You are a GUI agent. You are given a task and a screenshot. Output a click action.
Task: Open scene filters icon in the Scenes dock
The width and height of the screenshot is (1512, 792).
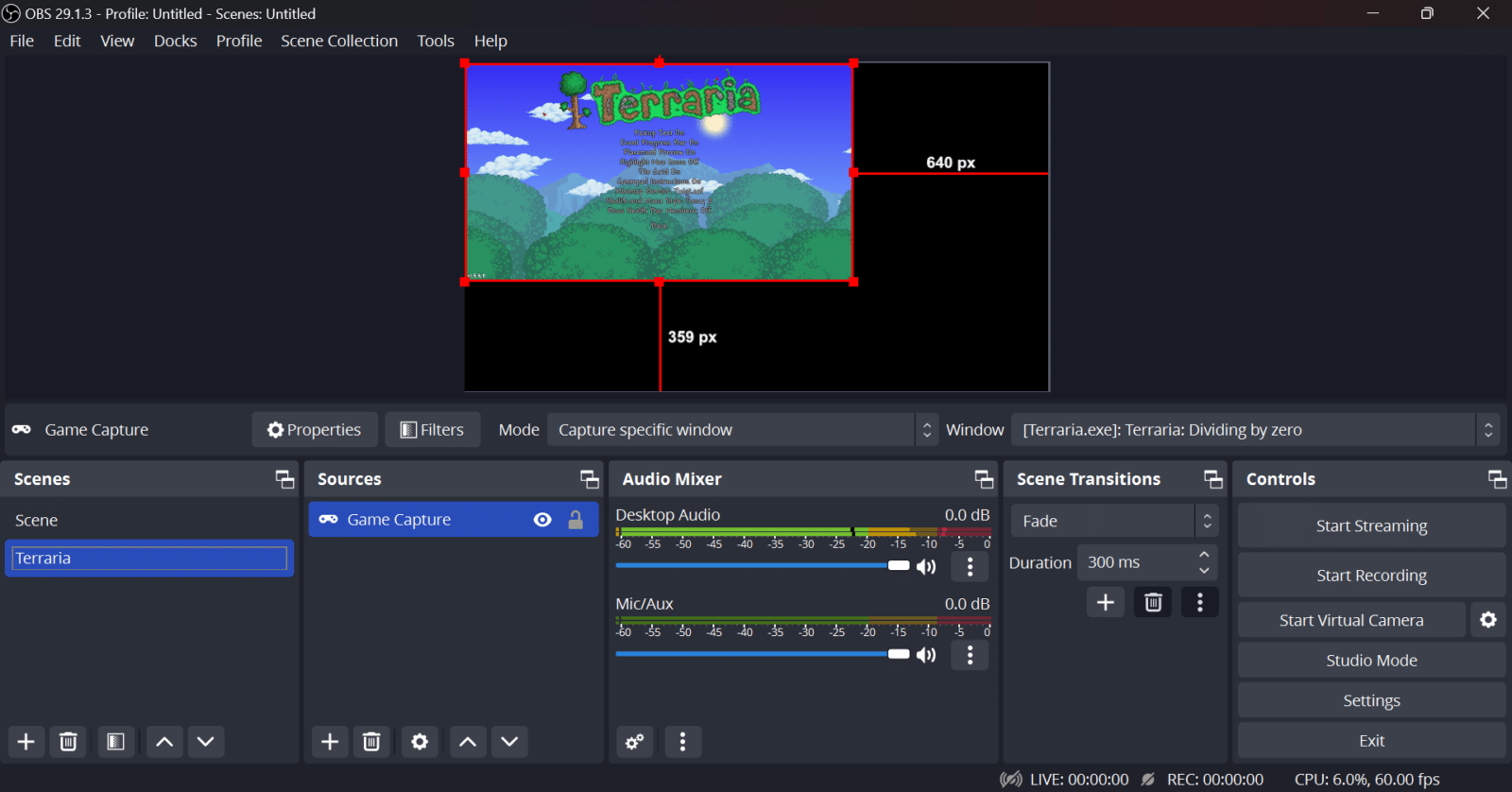115,742
